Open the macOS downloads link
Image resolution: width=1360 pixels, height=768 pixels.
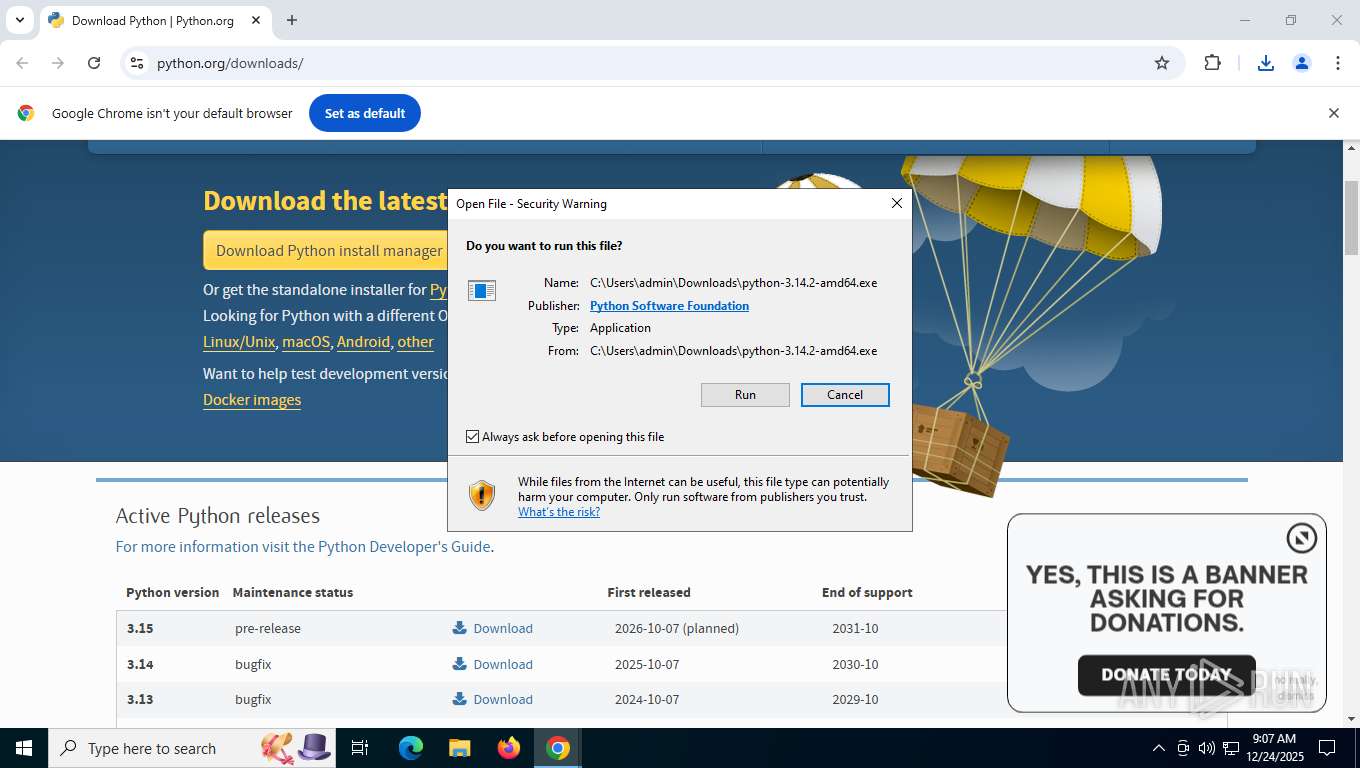click(306, 342)
